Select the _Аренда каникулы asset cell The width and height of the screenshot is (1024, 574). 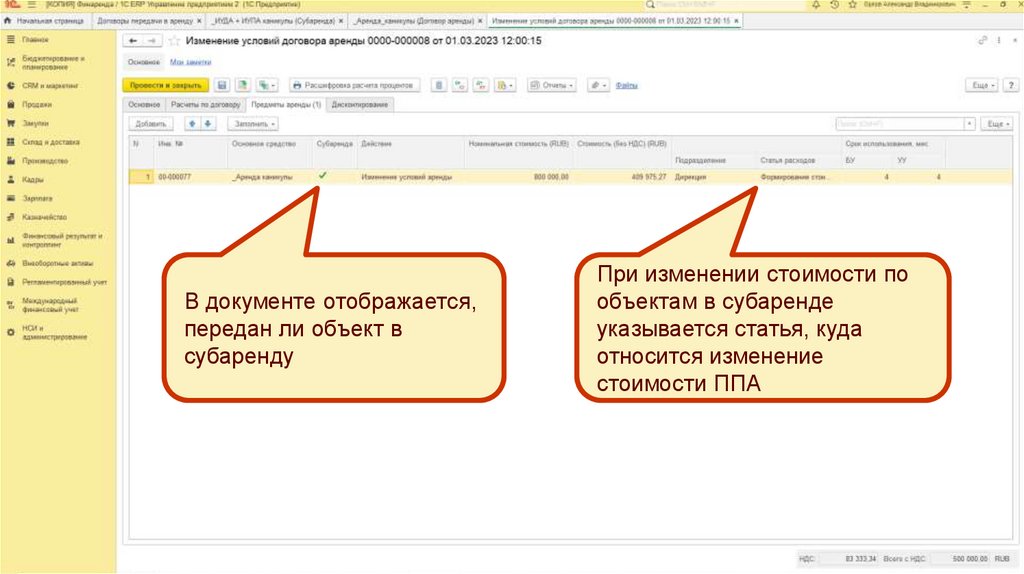click(x=270, y=177)
